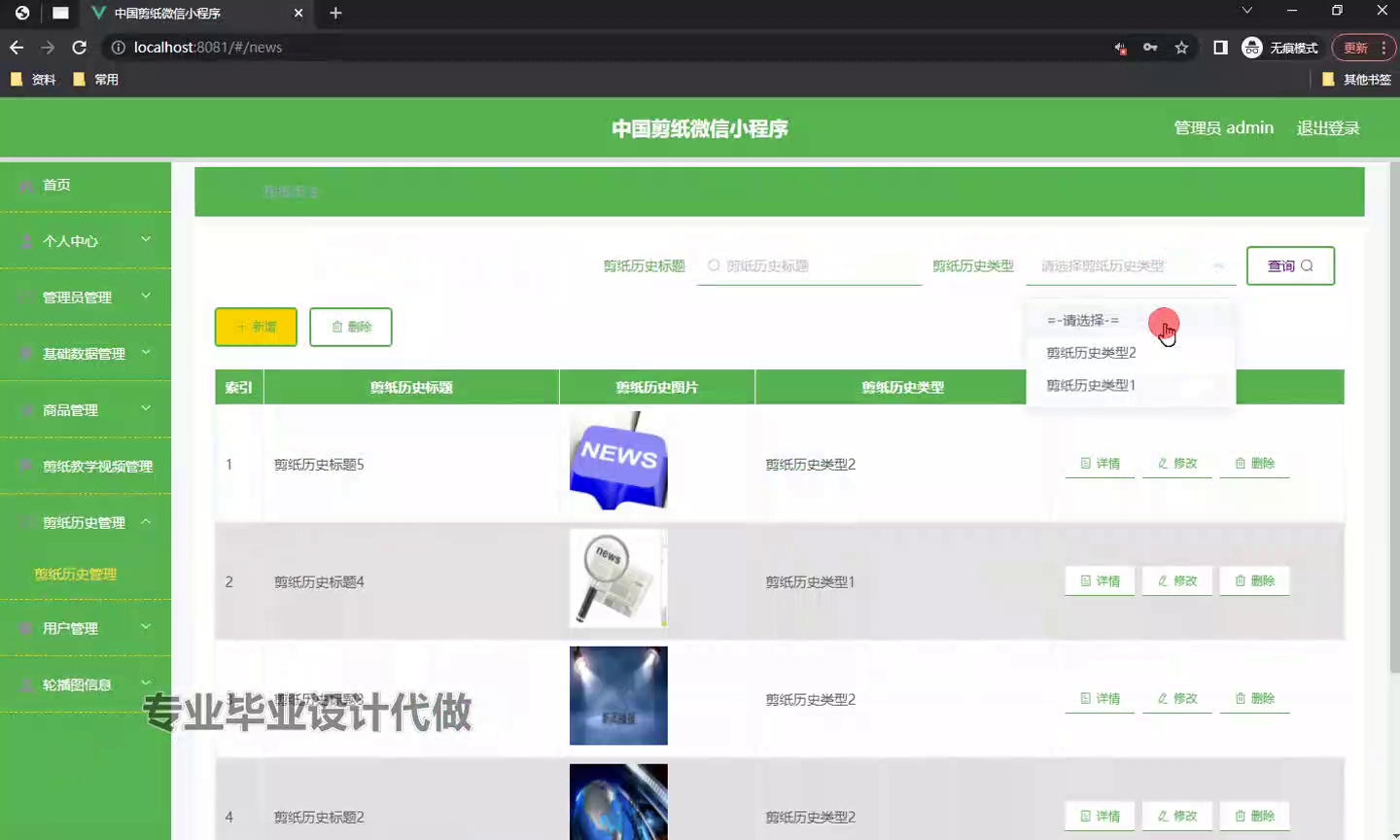1400x840 pixels.
Task: Click 剪纸历史图片 column header
Action: (657, 387)
